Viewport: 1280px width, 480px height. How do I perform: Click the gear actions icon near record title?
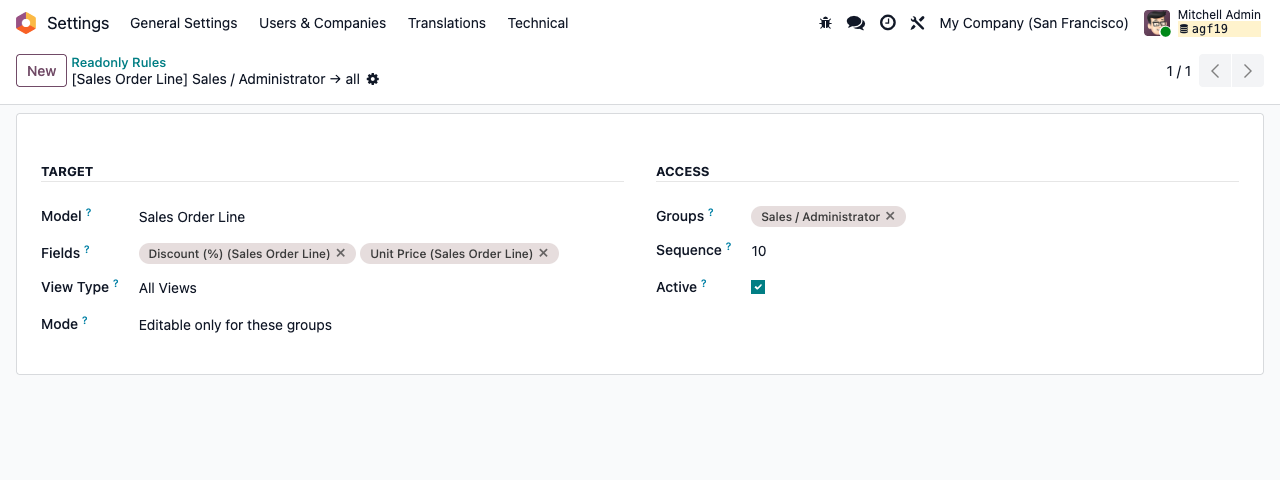[x=373, y=79]
